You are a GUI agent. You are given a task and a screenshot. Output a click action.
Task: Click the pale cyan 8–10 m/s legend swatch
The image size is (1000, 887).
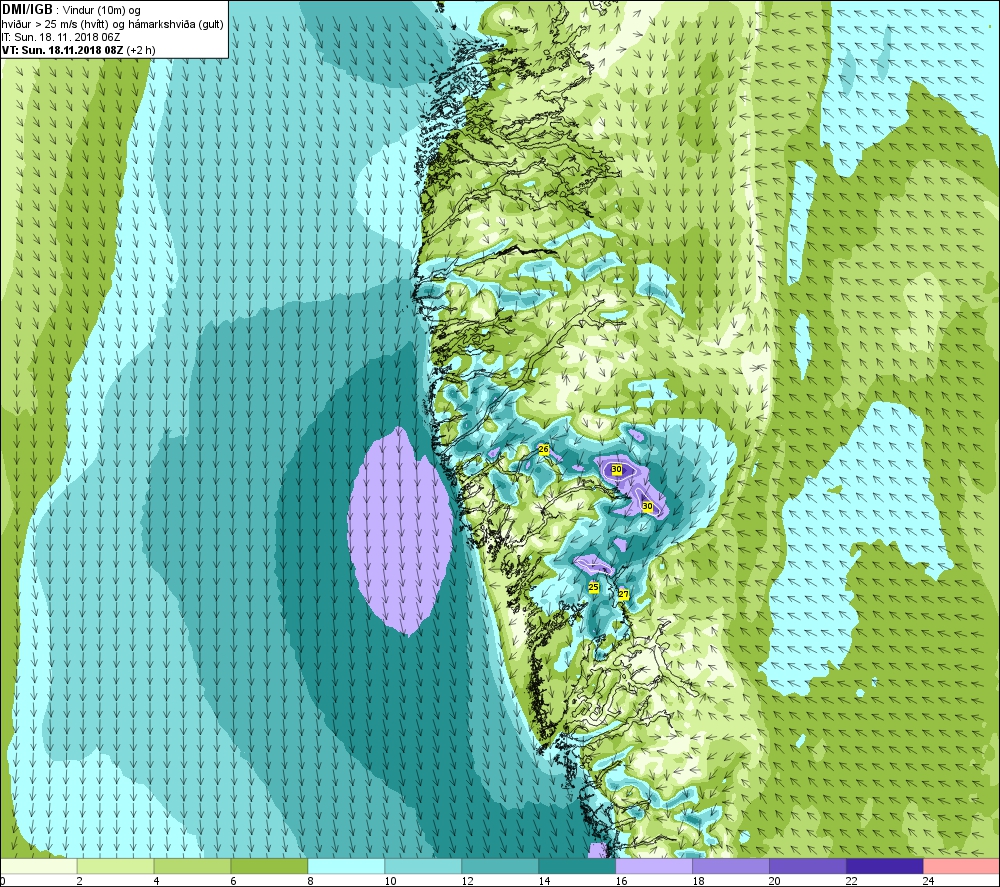point(346,866)
